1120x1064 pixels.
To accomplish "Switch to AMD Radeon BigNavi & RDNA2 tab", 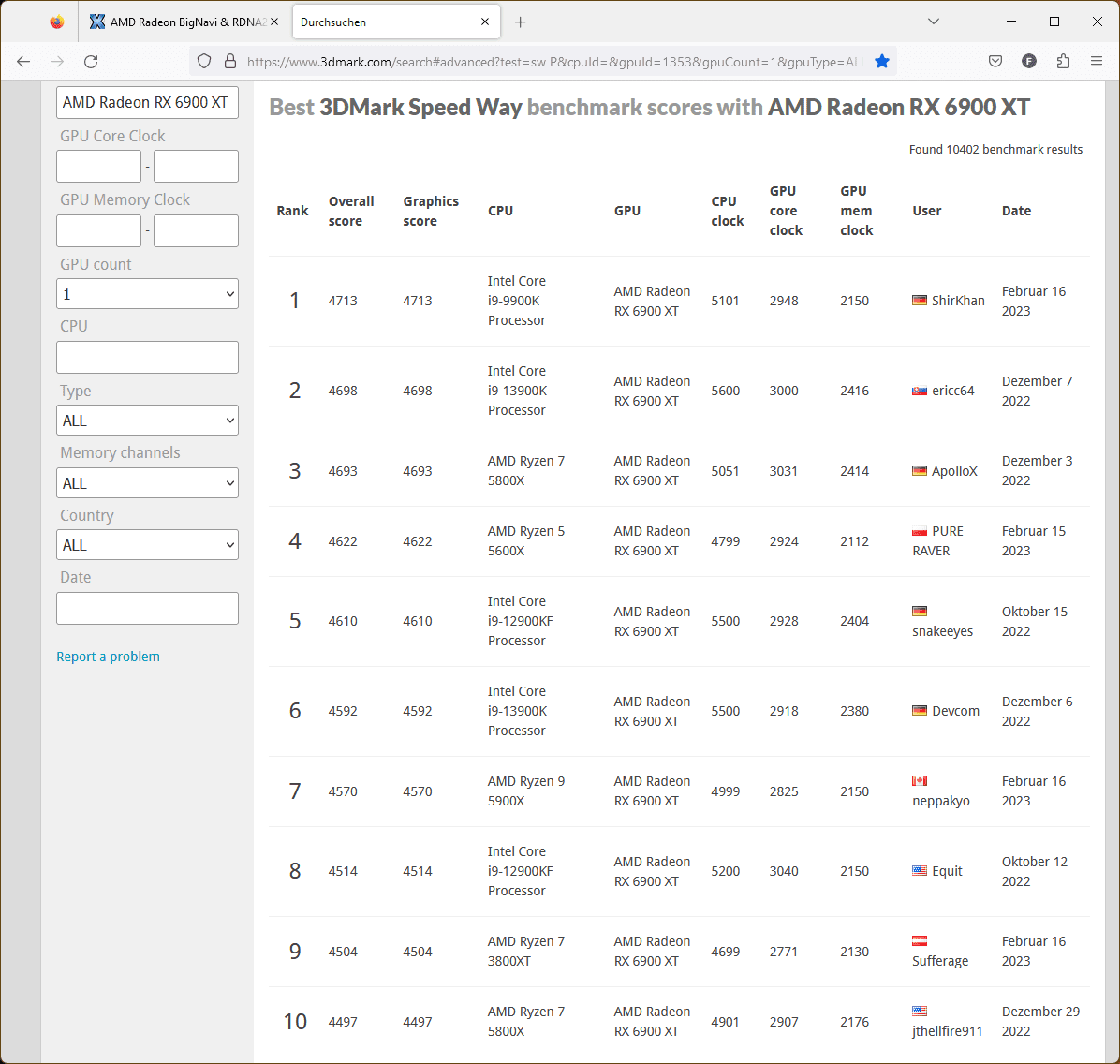I will [185, 22].
